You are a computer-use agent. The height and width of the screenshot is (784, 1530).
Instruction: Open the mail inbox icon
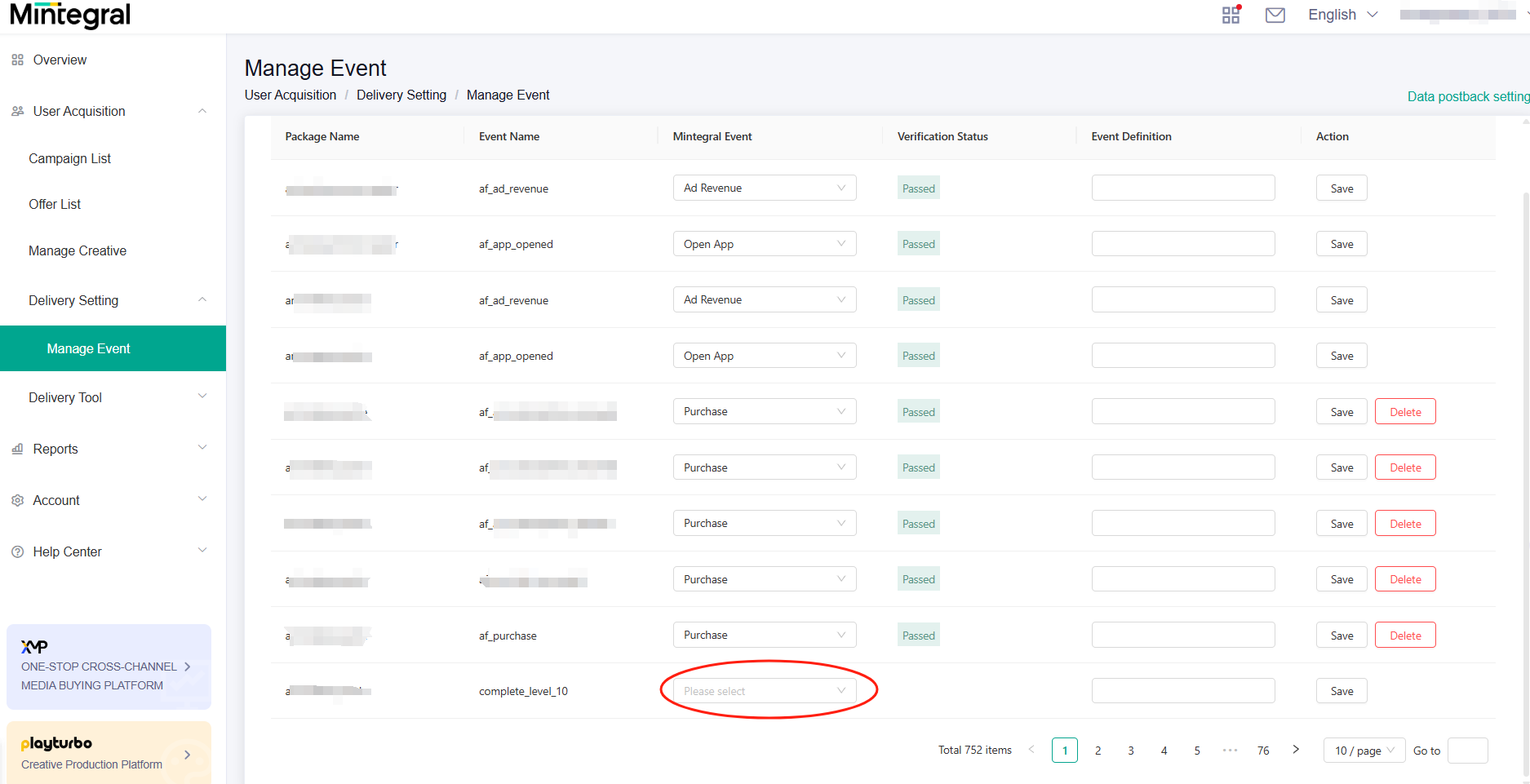(x=1275, y=15)
